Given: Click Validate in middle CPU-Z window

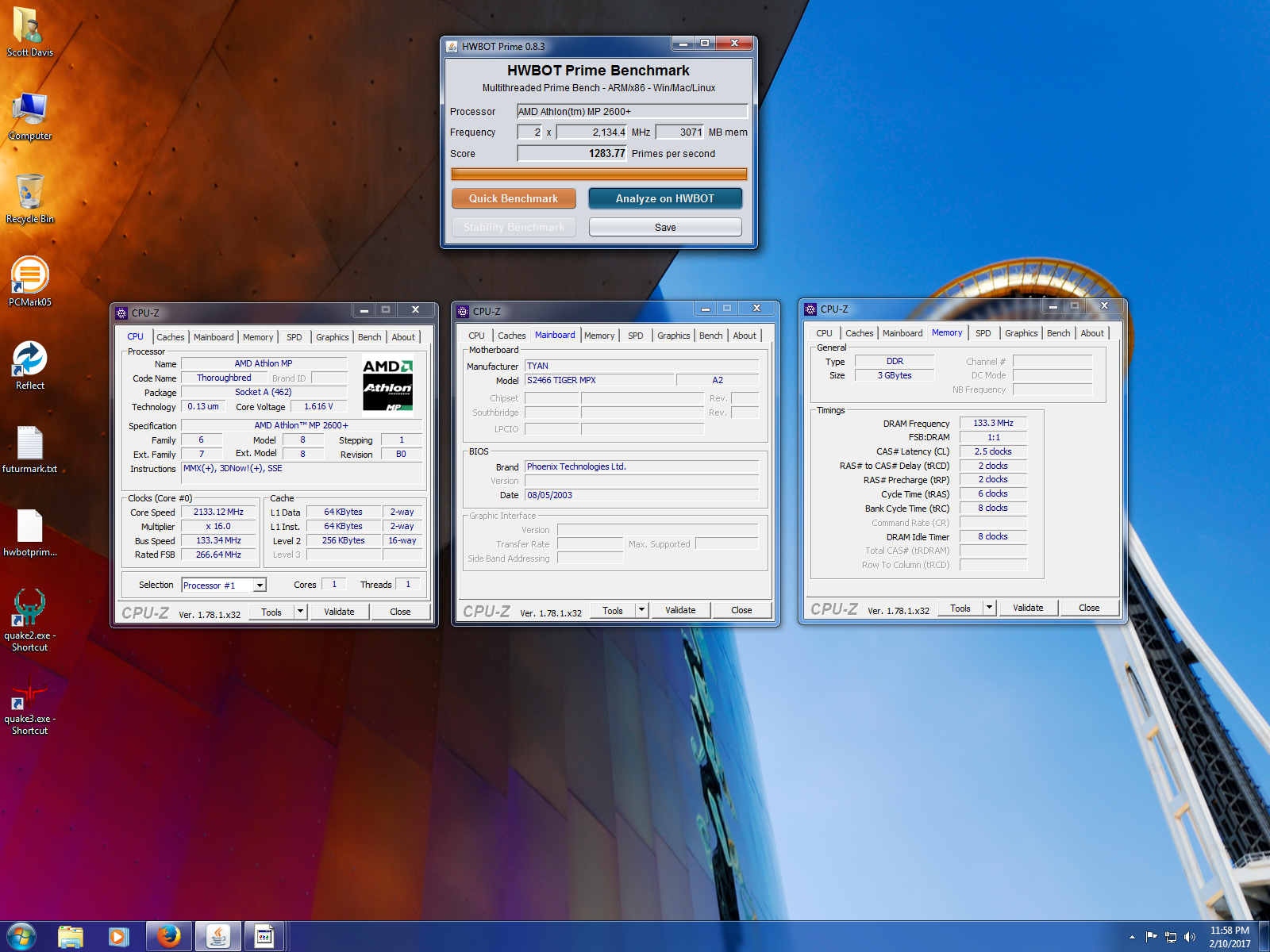Looking at the screenshot, I should click(680, 610).
